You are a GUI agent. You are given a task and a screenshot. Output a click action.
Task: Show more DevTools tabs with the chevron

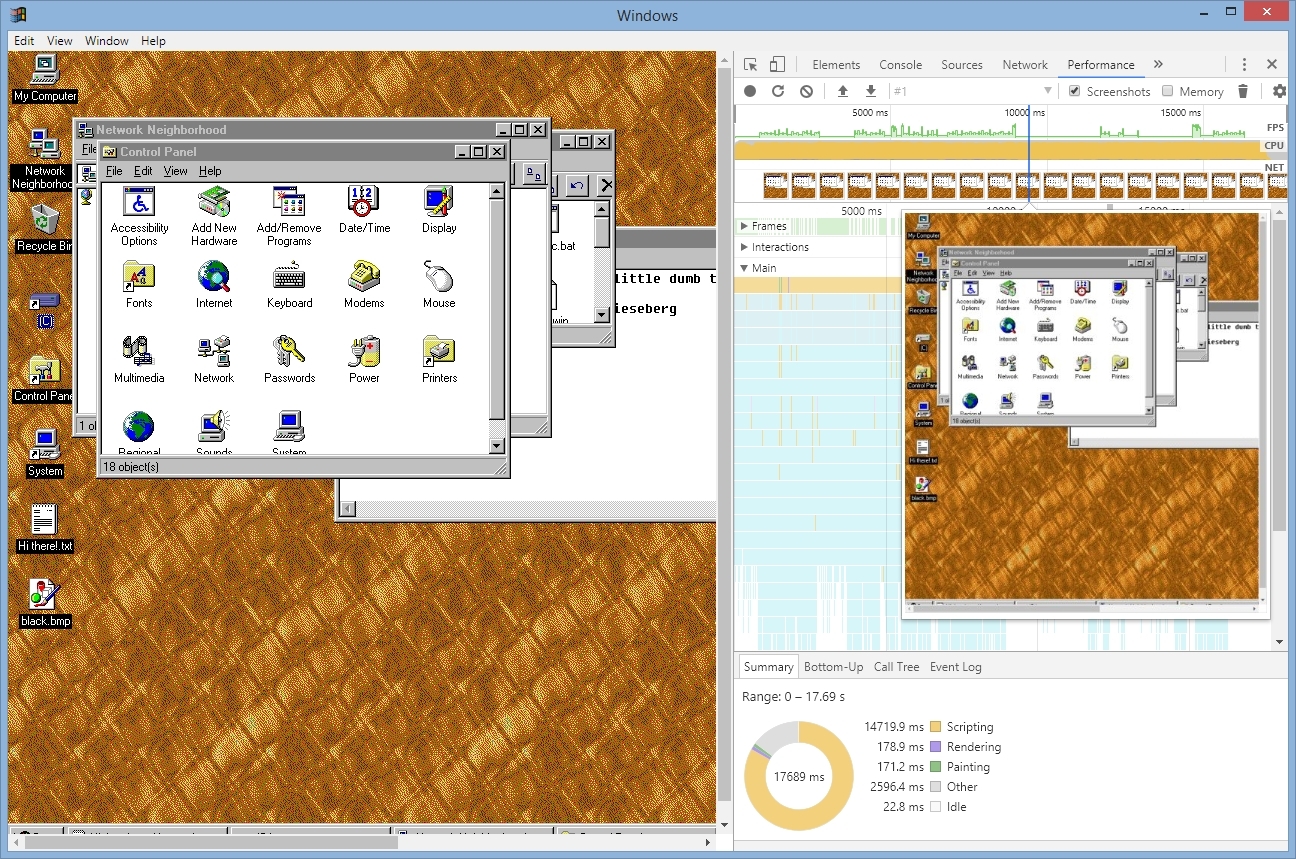1158,65
